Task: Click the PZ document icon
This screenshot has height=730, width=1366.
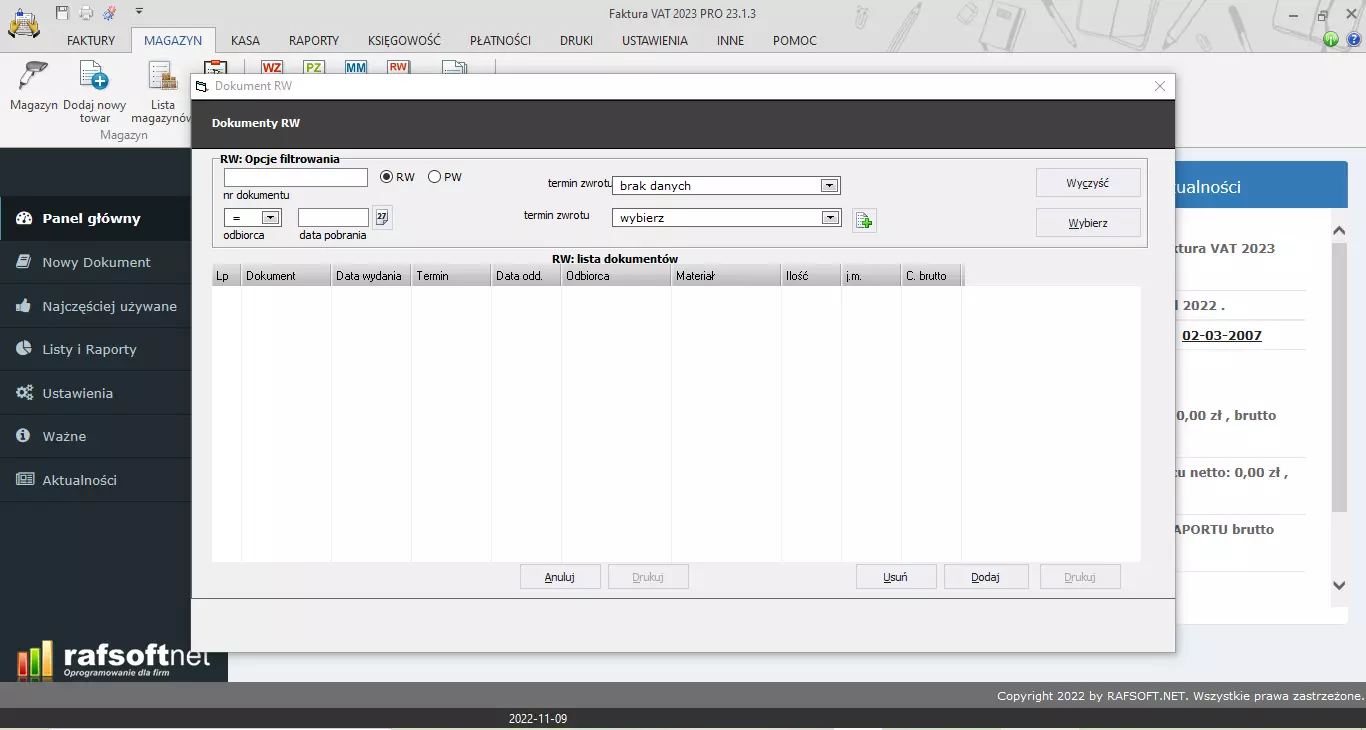Action: 314,67
